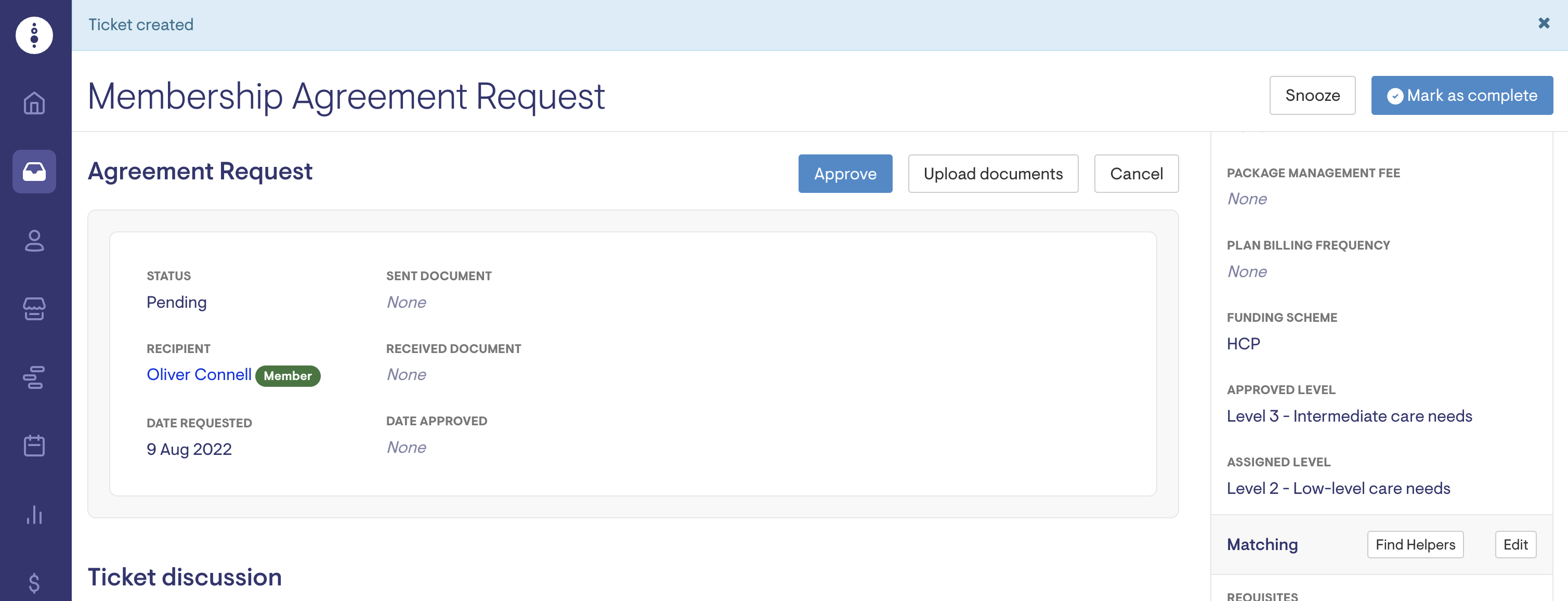1568x601 pixels.
Task: Open the Calendar icon in sidebar
Action: pyautogui.click(x=34, y=446)
